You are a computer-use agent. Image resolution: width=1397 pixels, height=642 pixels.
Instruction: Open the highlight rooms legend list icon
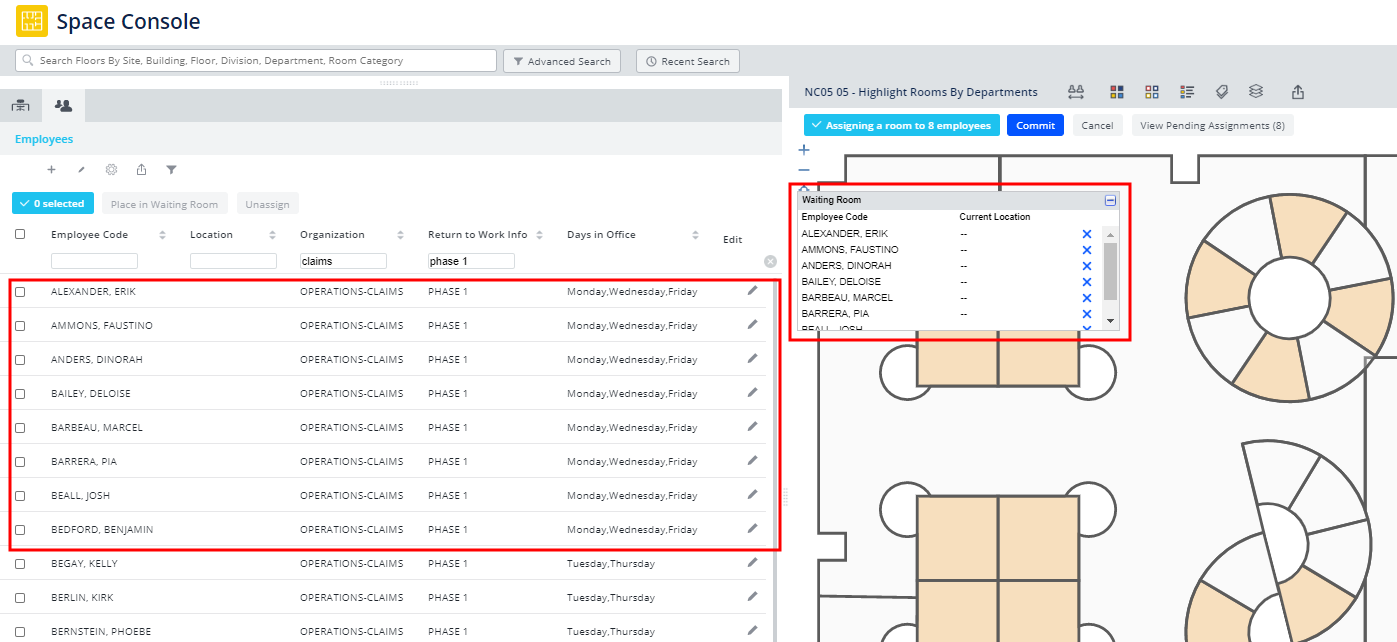(x=1187, y=91)
